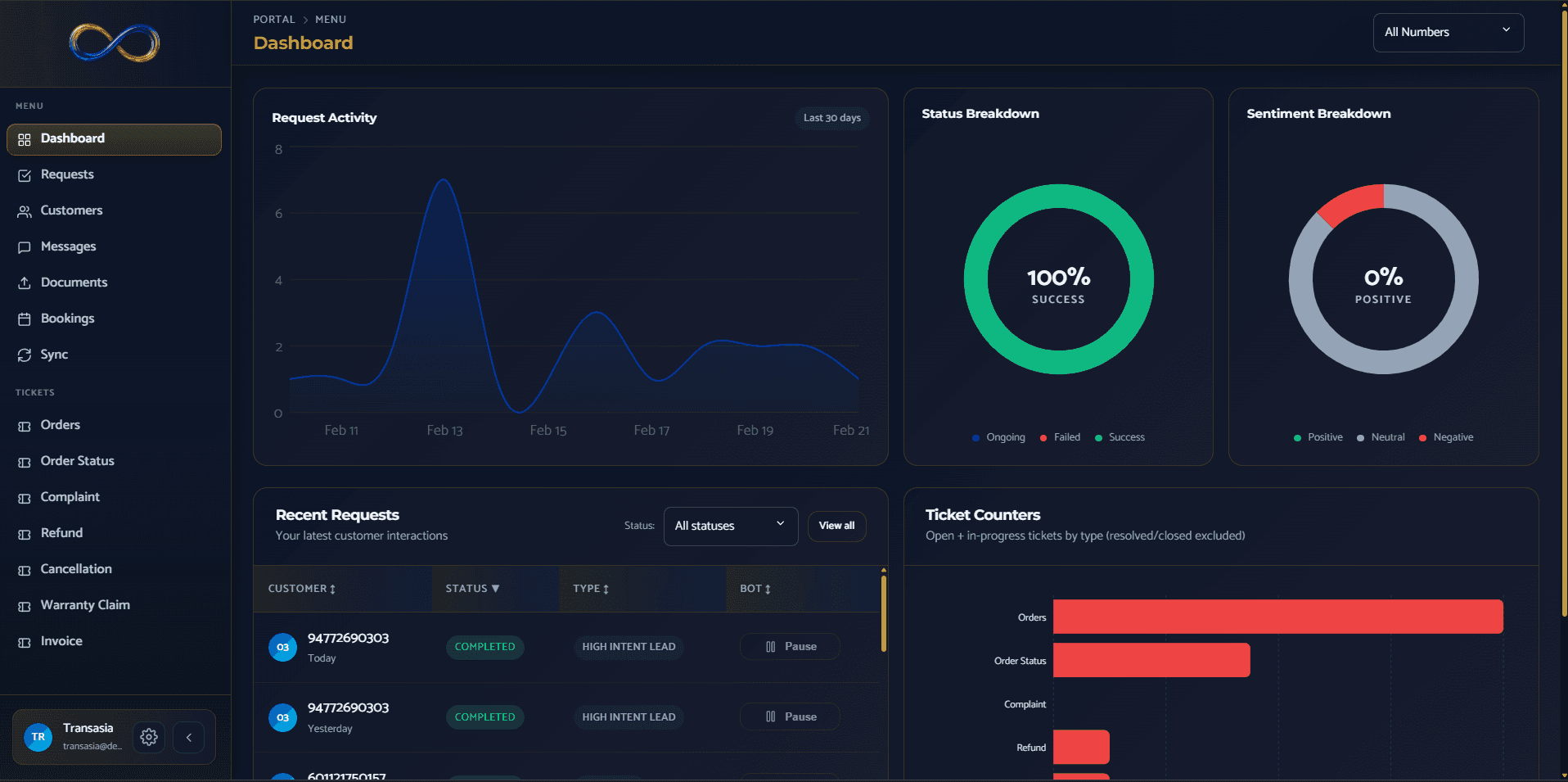The image size is (1568, 782).
Task: Toggle the Negative legend in Sentiment Breakdown
Action: 1445,437
